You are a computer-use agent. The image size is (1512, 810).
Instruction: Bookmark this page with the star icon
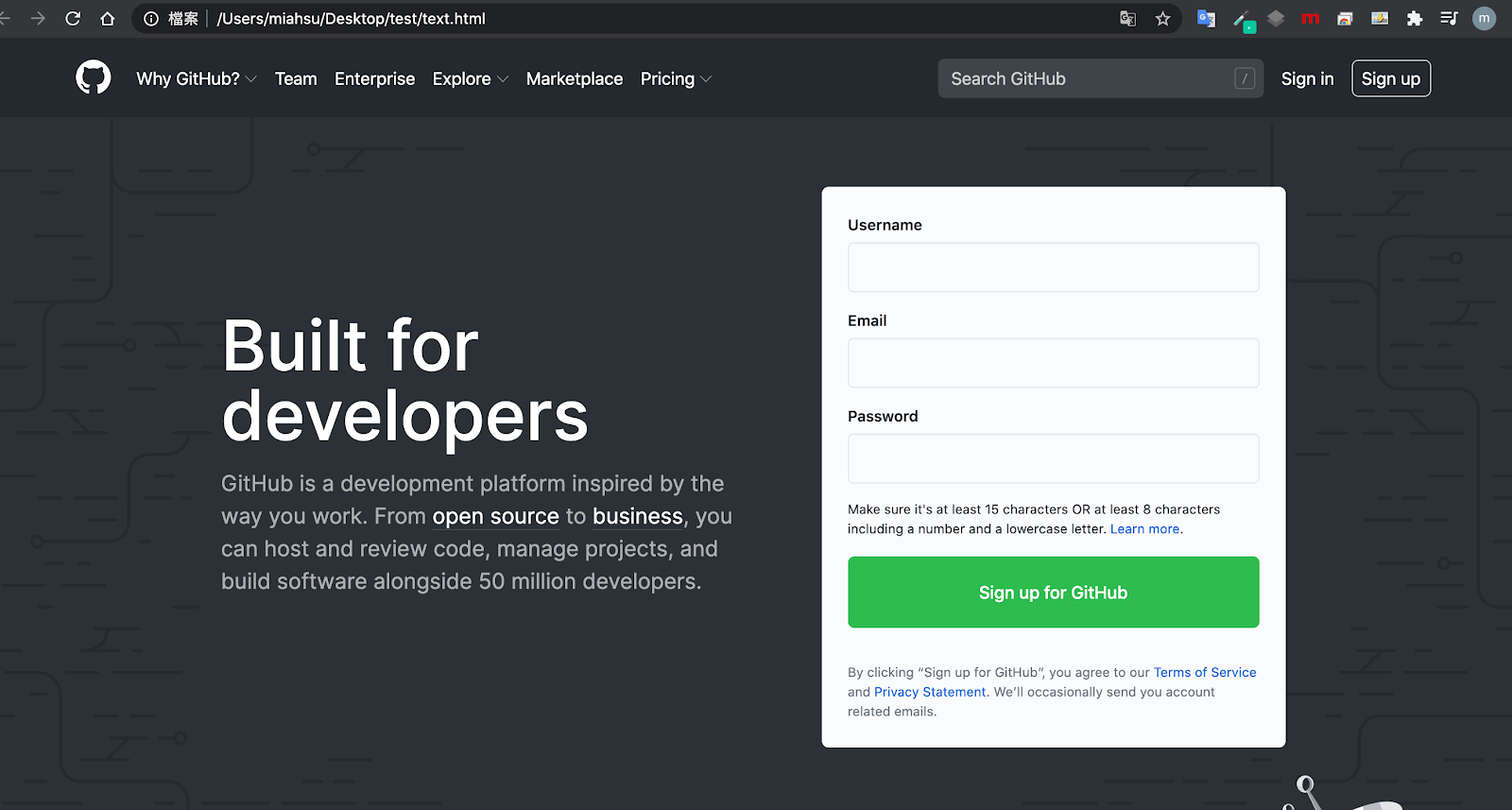(1162, 18)
